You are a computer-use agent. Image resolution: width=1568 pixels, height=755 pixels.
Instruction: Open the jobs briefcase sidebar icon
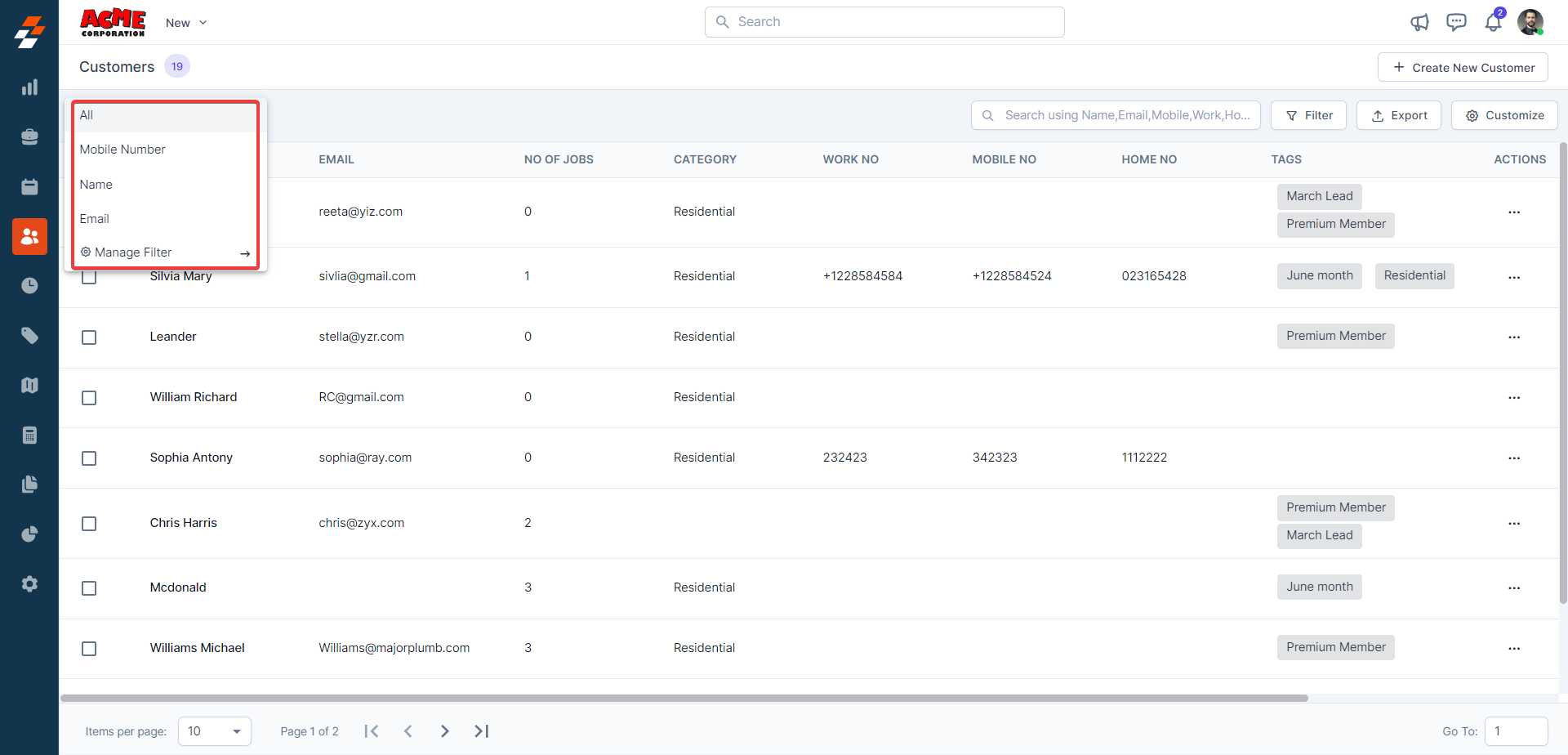[29, 137]
